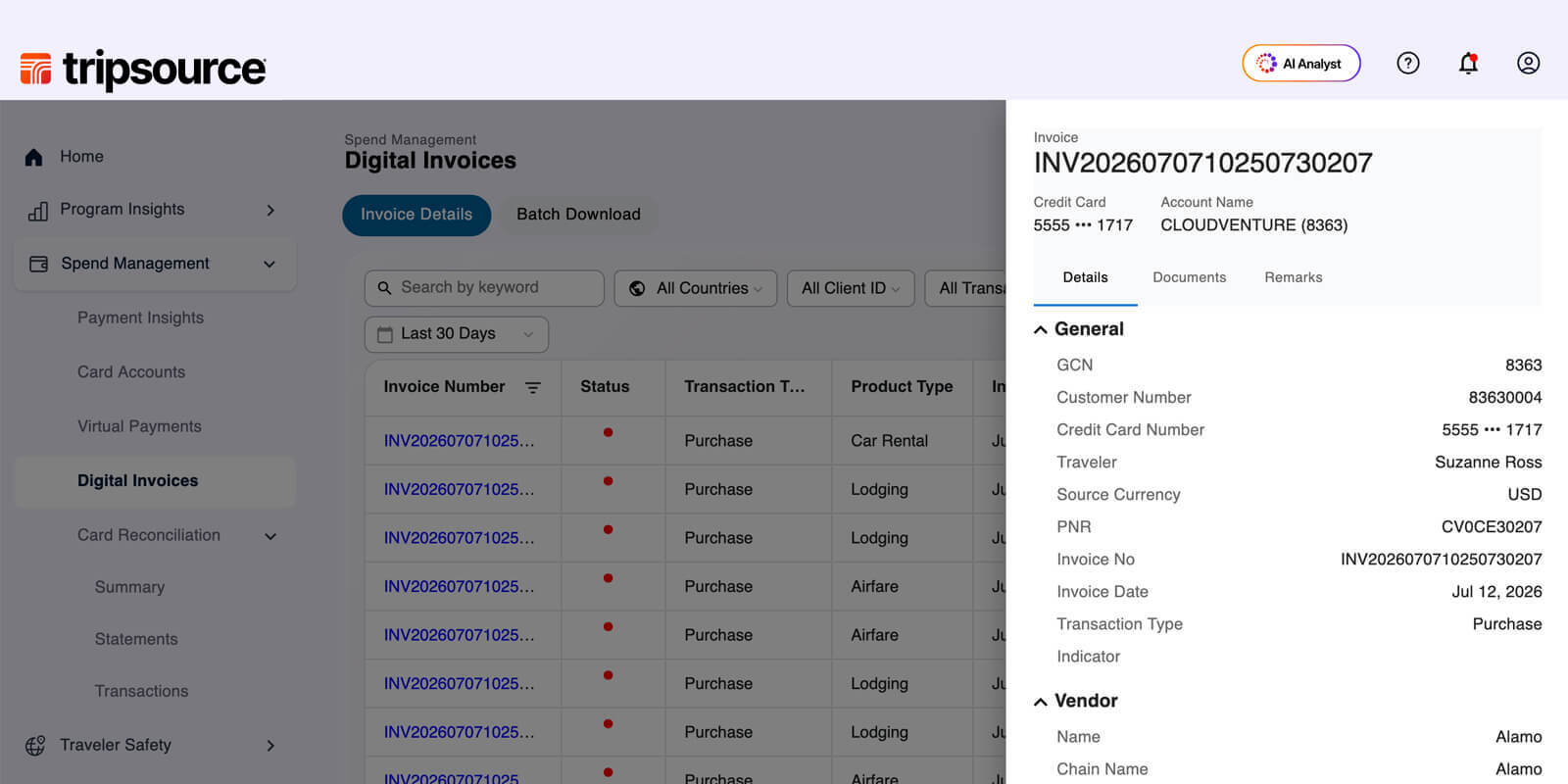The height and width of the screenshot is (784, 1568).
Task: Click the invoice title INV2026070710250730207
Action: click(x=1202, y=164)
